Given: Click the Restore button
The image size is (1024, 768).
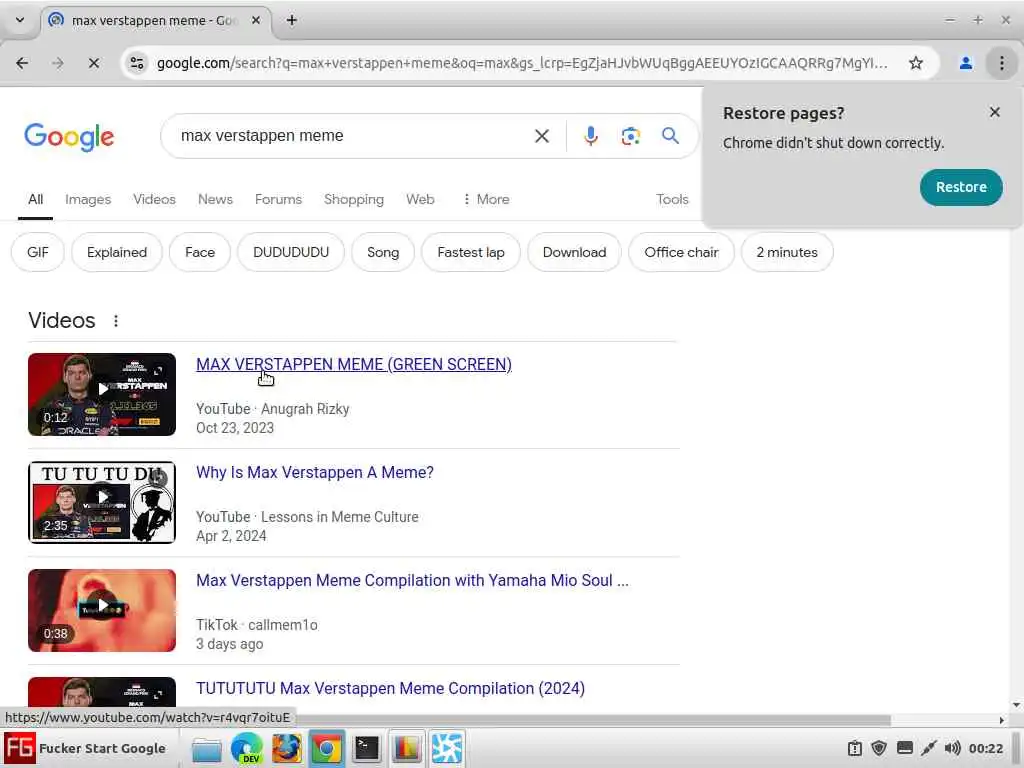Looking at the screenshot, I should click(x=961, y=187).
